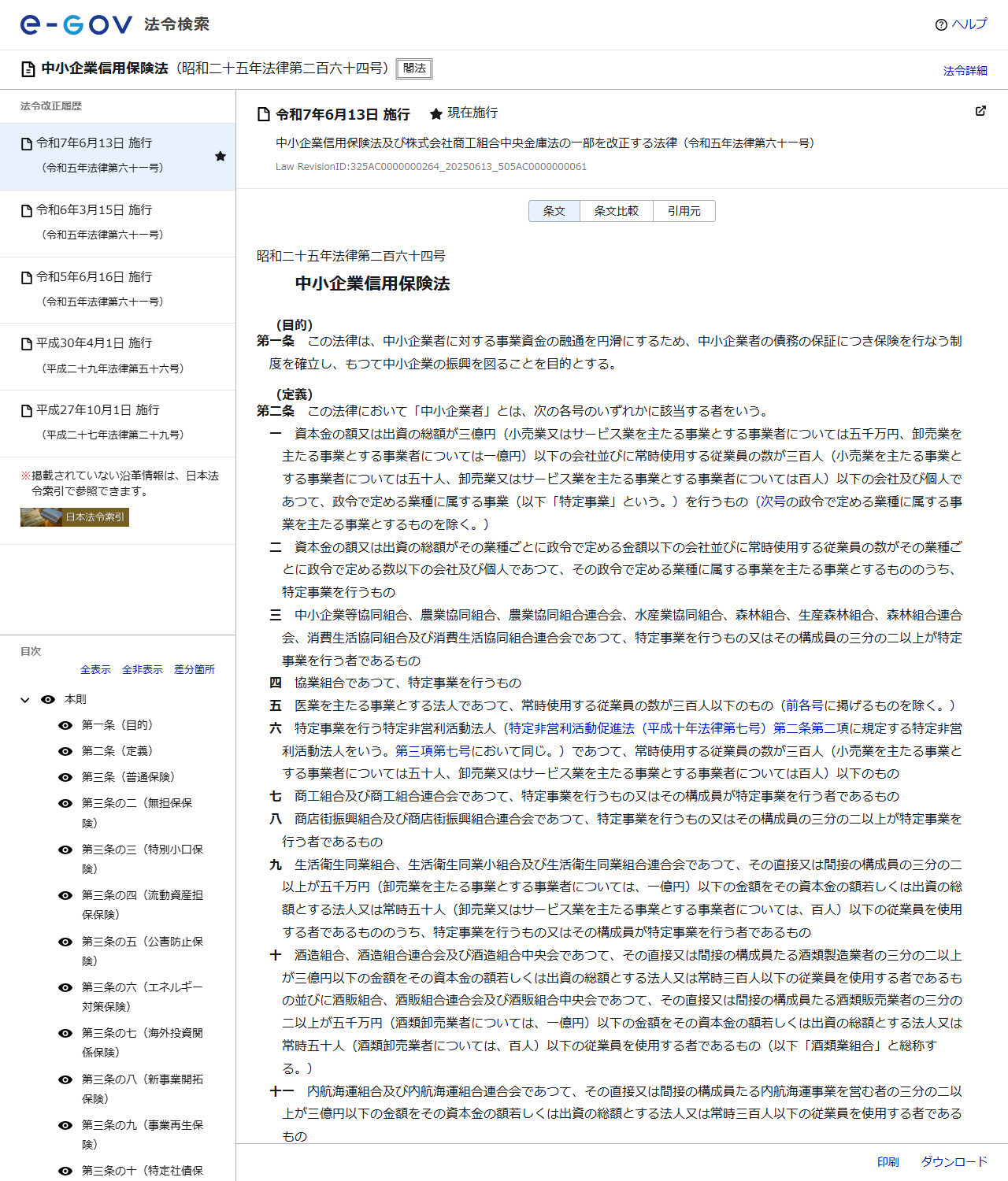
Task: Toggle visibility eye for 第三条の二（無担保保険）
Action: coord(65,803)
